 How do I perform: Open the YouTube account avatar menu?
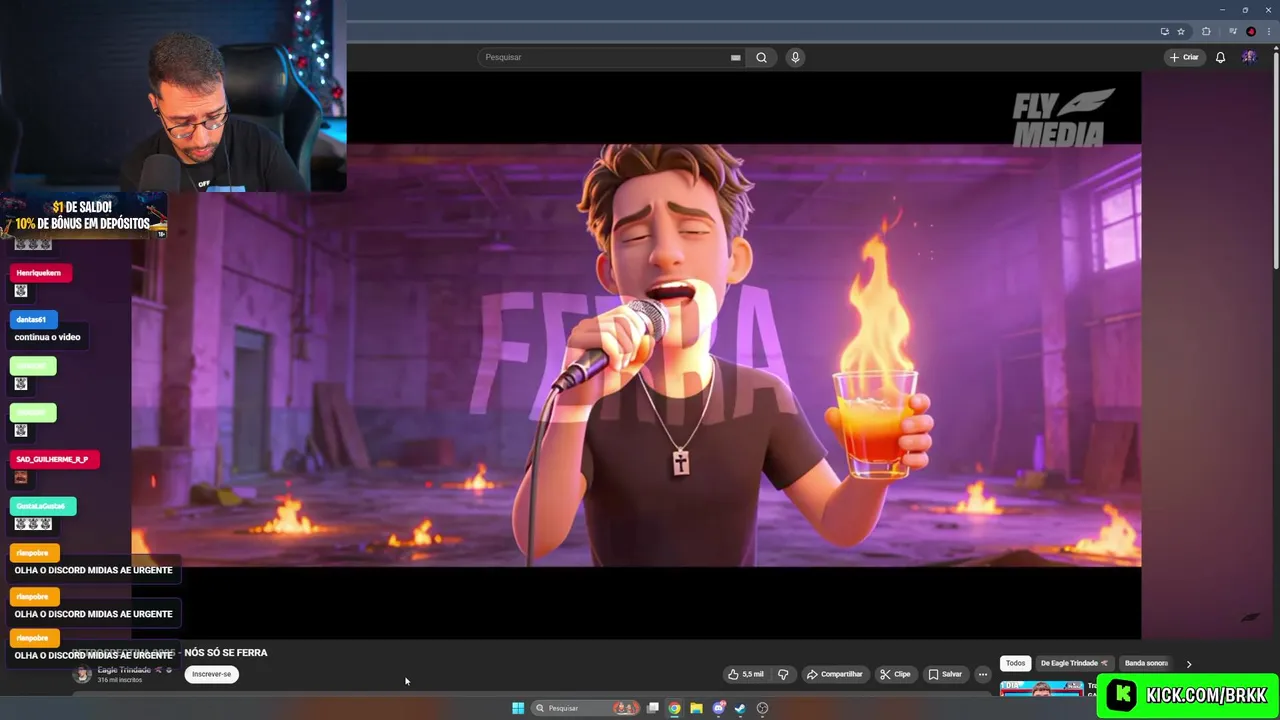pos(1249,57)
